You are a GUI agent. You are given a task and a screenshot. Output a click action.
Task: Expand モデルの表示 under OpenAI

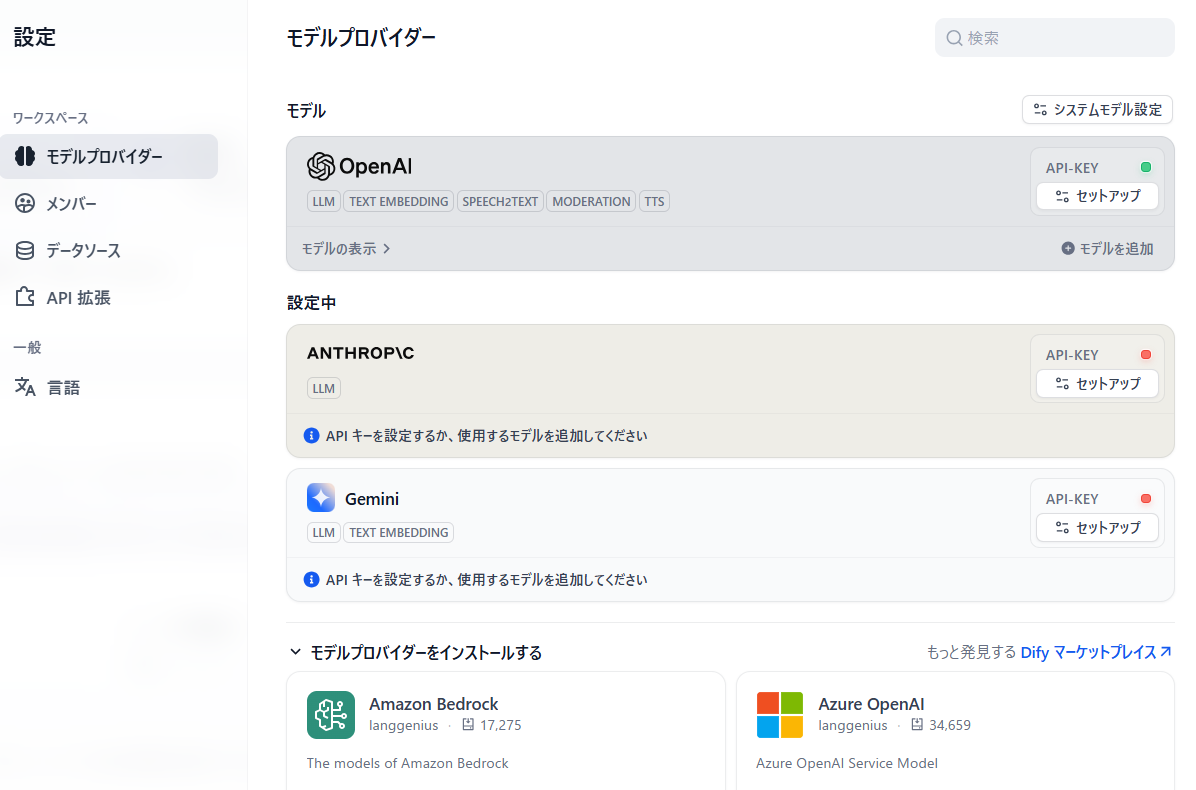tap(346, 249)
